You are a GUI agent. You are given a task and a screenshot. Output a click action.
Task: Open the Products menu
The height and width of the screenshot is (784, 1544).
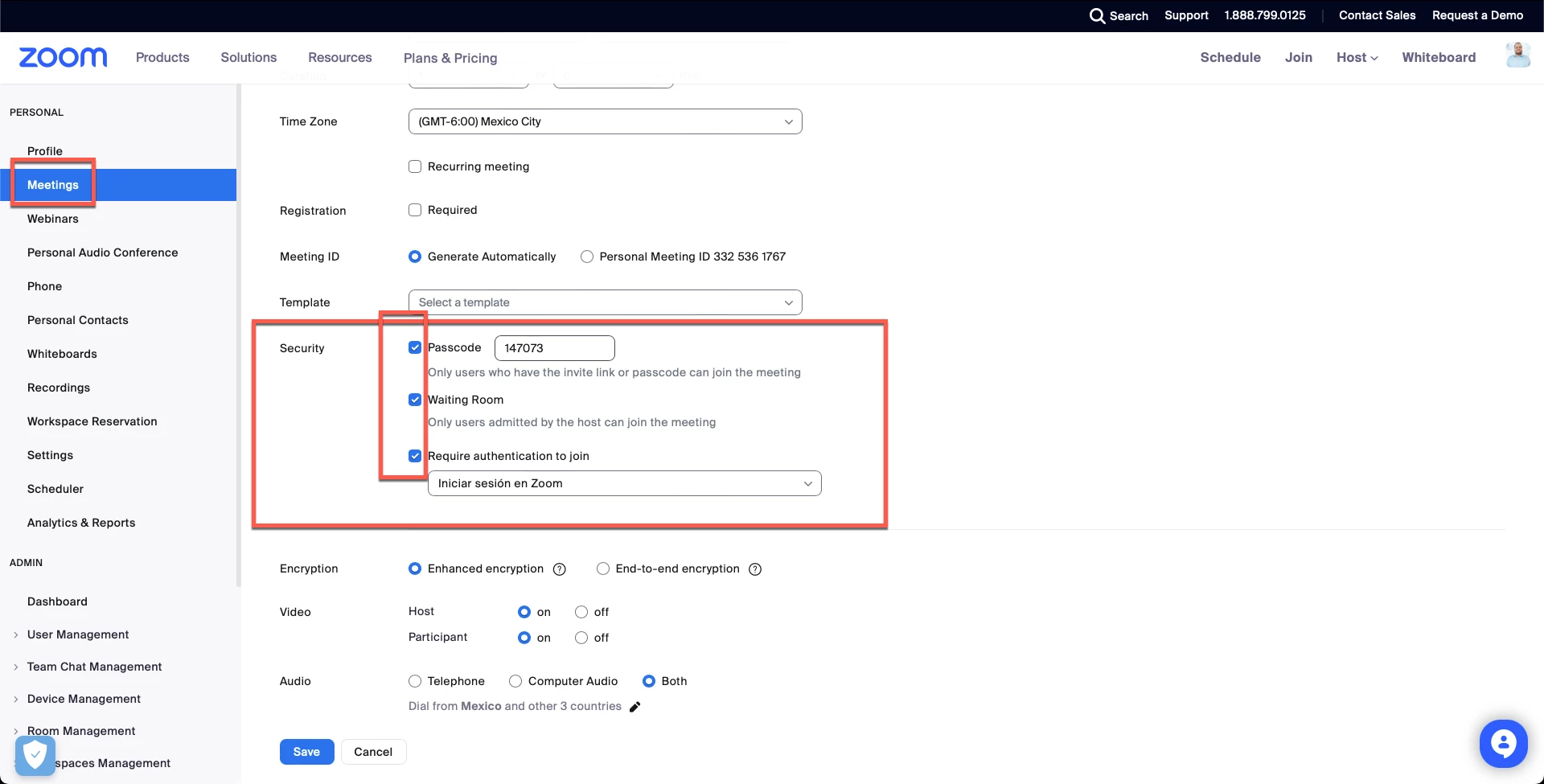162,57
